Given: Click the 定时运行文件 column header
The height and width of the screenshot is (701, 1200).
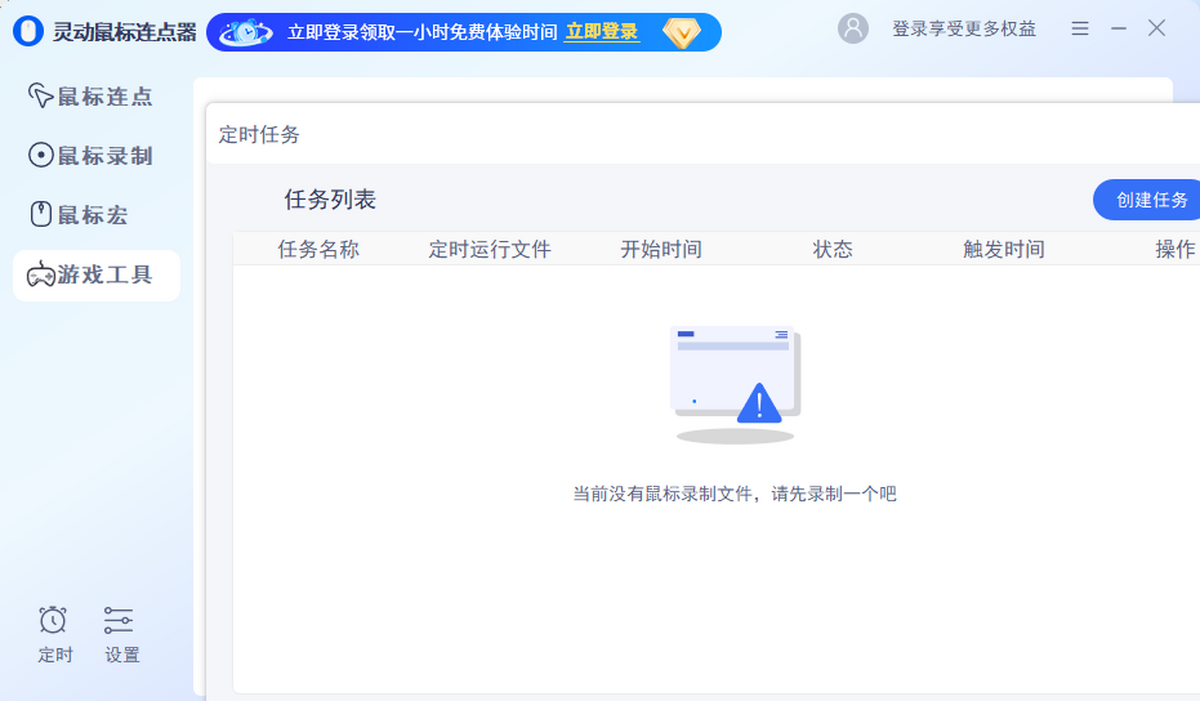Looking at the screenshot, I should pos(490,249).
